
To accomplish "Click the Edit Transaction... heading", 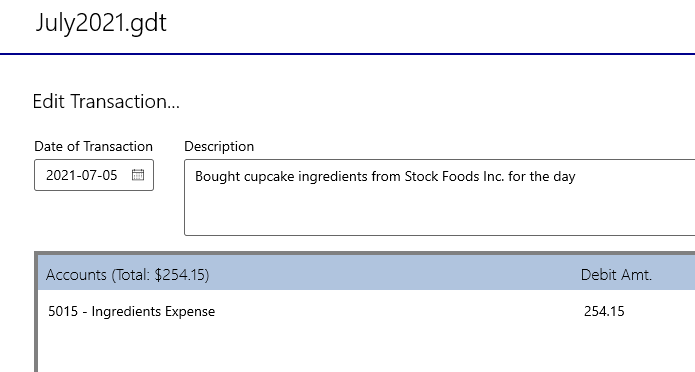I will pos(106,102).
